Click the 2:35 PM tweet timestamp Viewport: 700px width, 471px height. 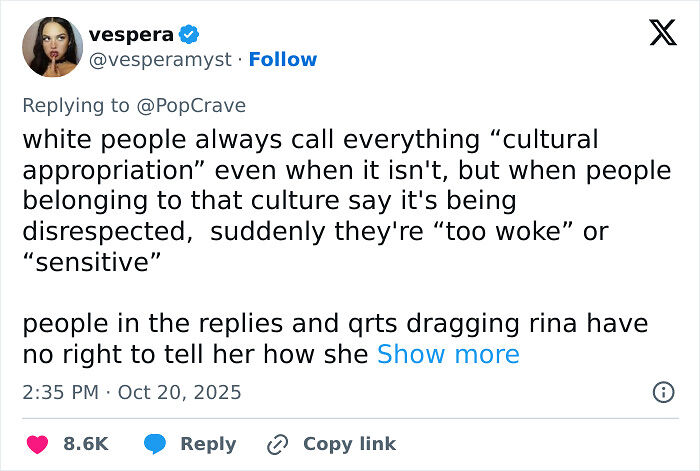[60, 391]
